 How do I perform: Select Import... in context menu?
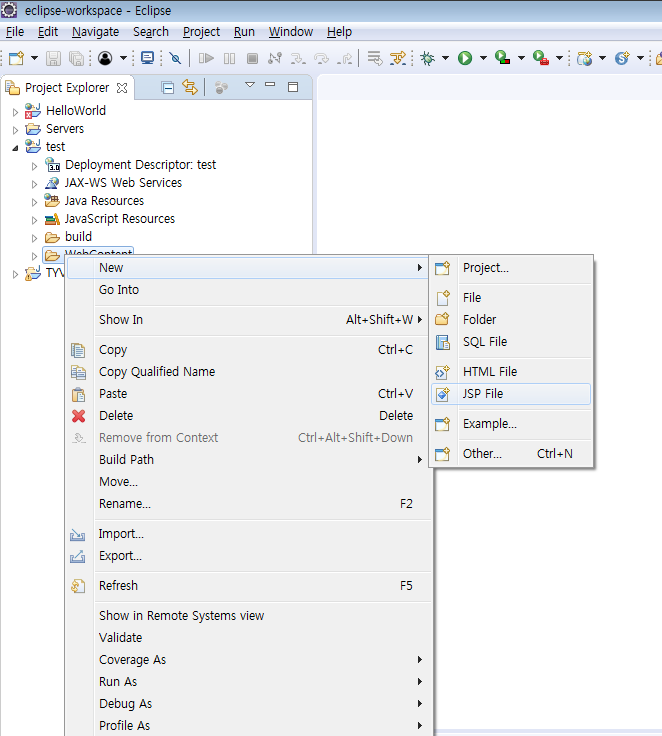(248, 534)
